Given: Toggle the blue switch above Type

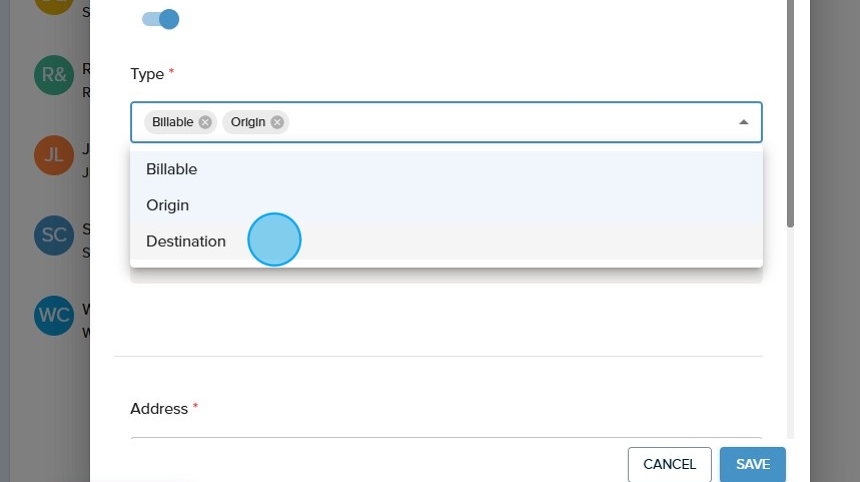Looking at the screenshot, I should [x=160, y=19].
